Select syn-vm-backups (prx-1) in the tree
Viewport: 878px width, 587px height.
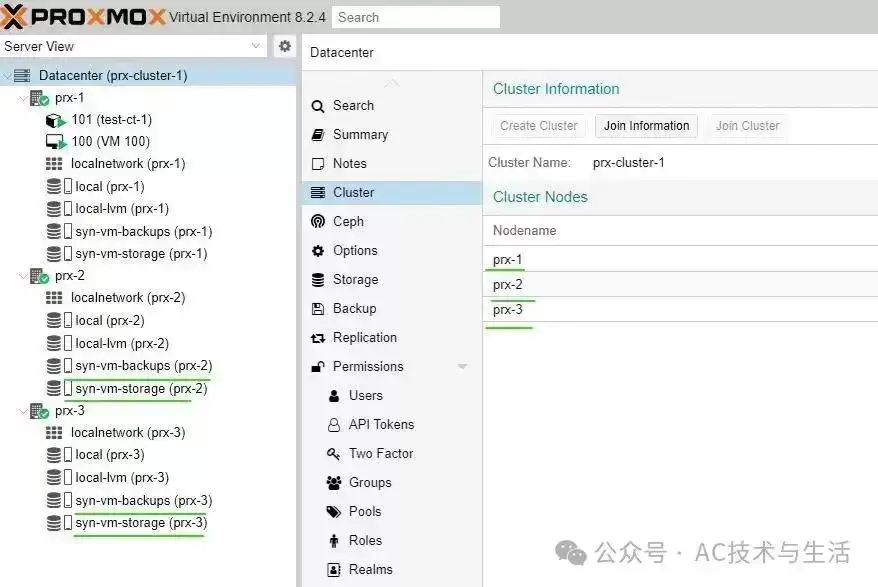coord(144,231)
